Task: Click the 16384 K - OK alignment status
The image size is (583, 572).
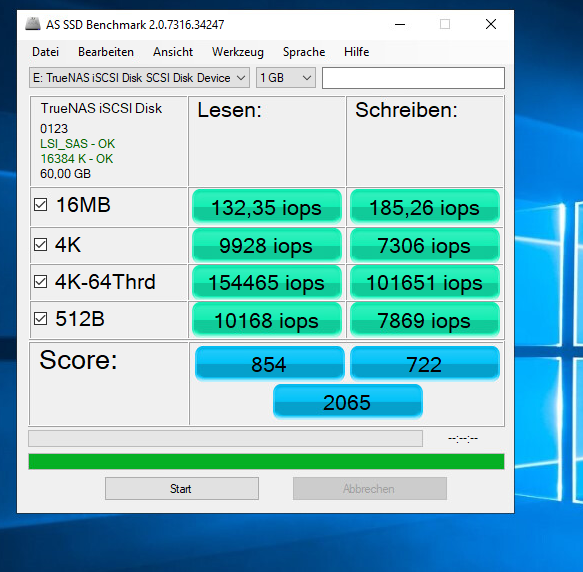Action: 77,159
